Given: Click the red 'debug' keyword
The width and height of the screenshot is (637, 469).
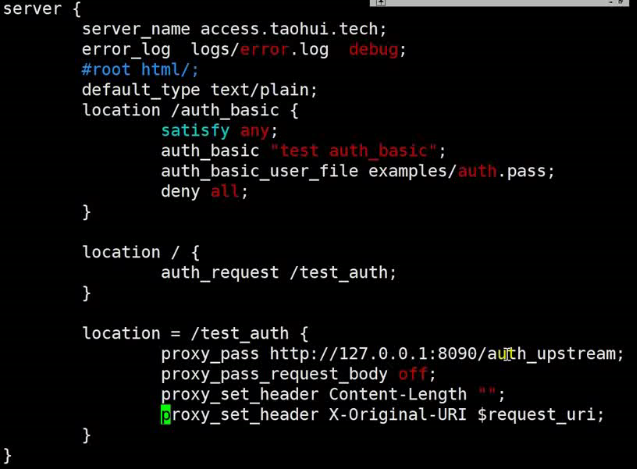Looking at the screenshot, I should pos(373,50).
